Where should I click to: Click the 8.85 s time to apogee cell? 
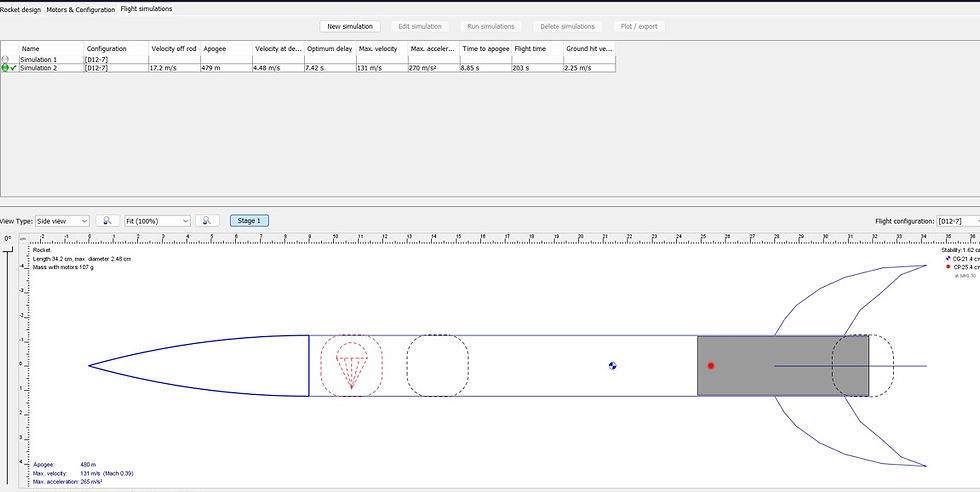(x=486, y=68)
